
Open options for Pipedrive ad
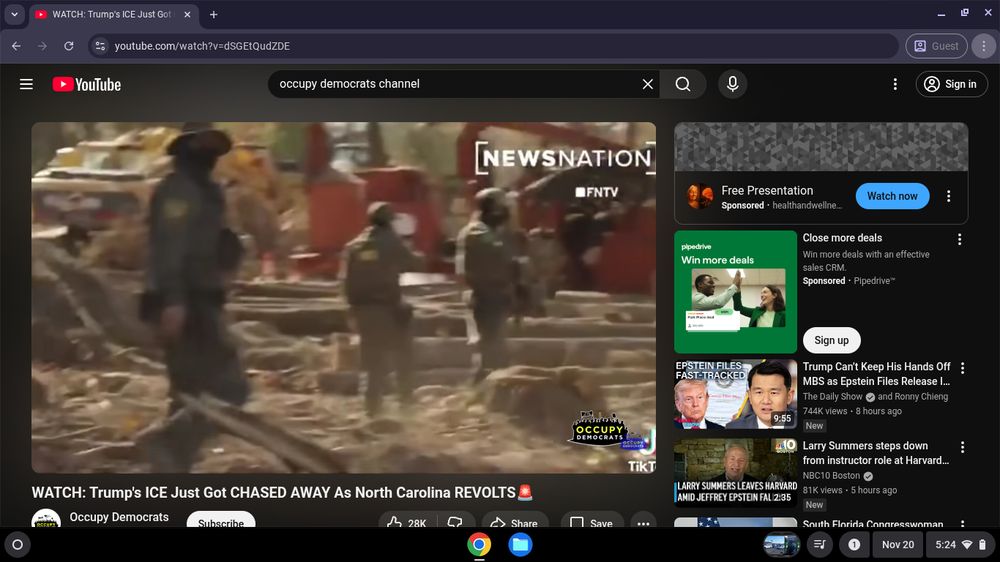(x=959, y=239)
